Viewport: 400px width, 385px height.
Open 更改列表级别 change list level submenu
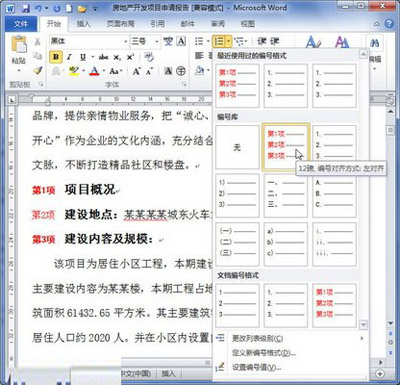[291, 338]
